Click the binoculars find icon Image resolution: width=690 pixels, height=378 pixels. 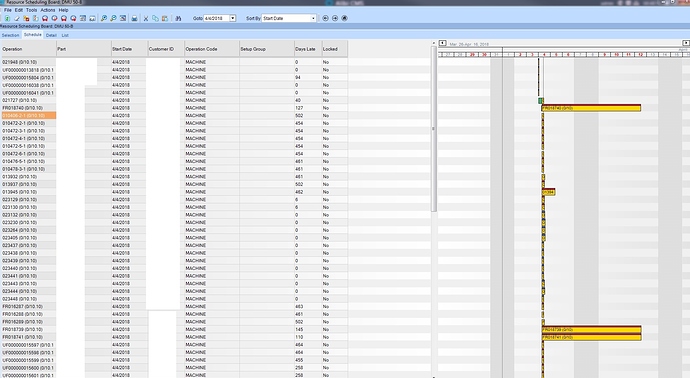tap(178, 18)
